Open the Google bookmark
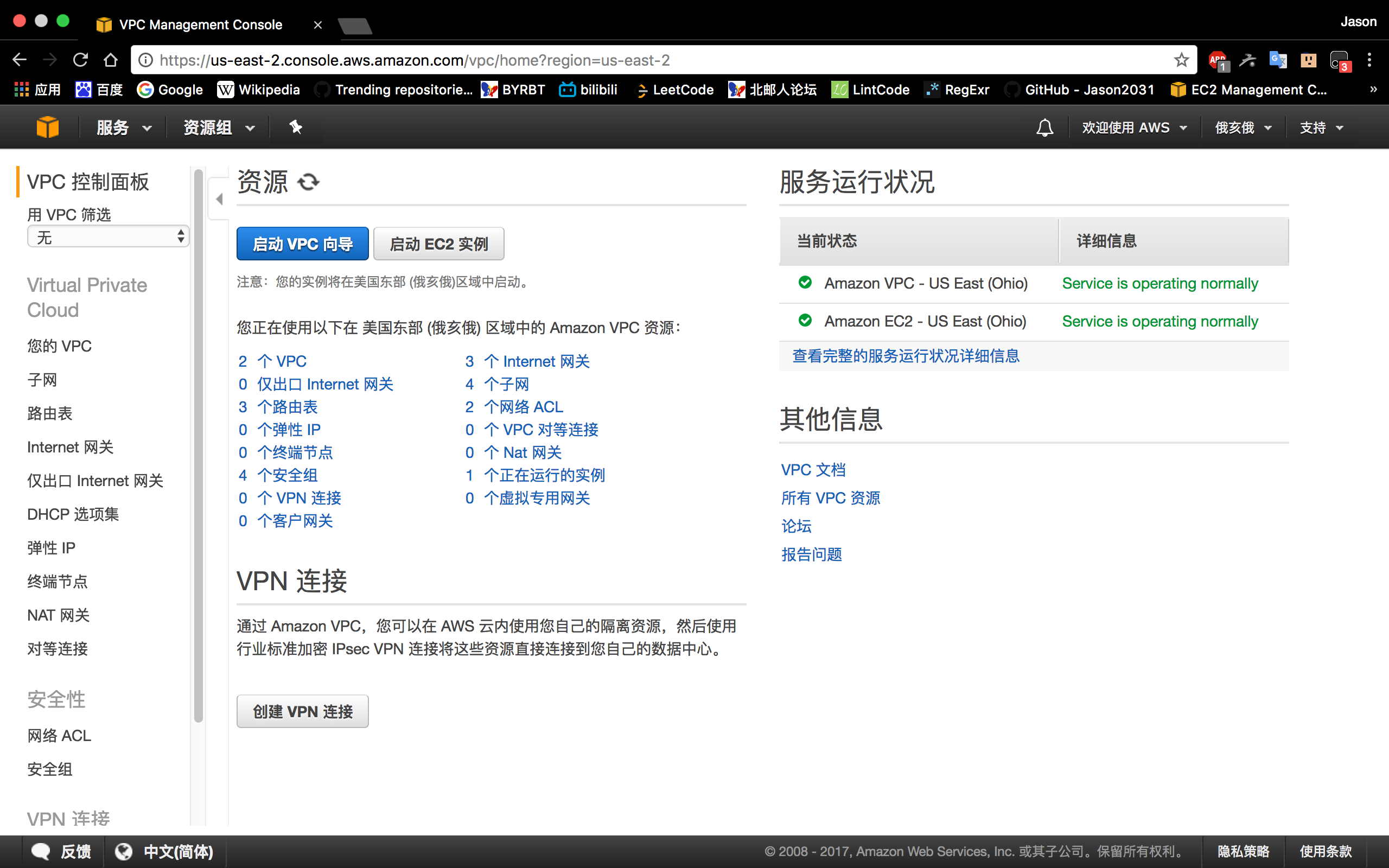 [x=170, y=90]
